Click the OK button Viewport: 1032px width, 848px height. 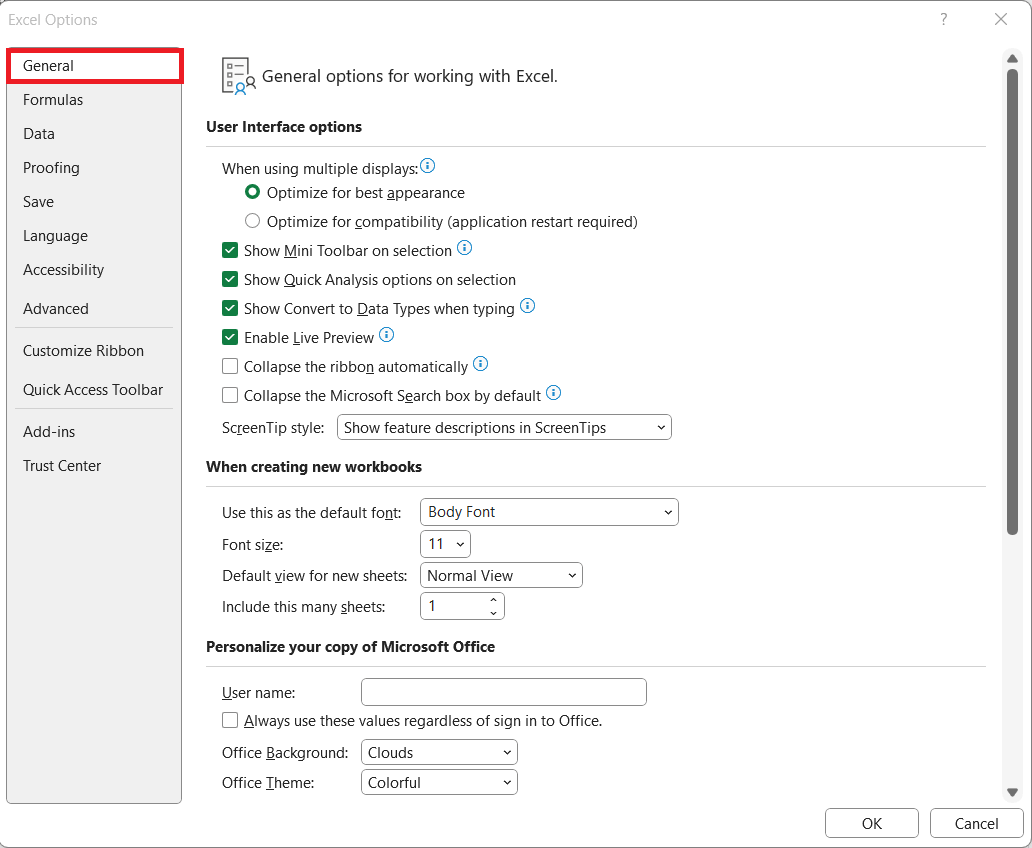pyautogui.click(x=871, y=824)
